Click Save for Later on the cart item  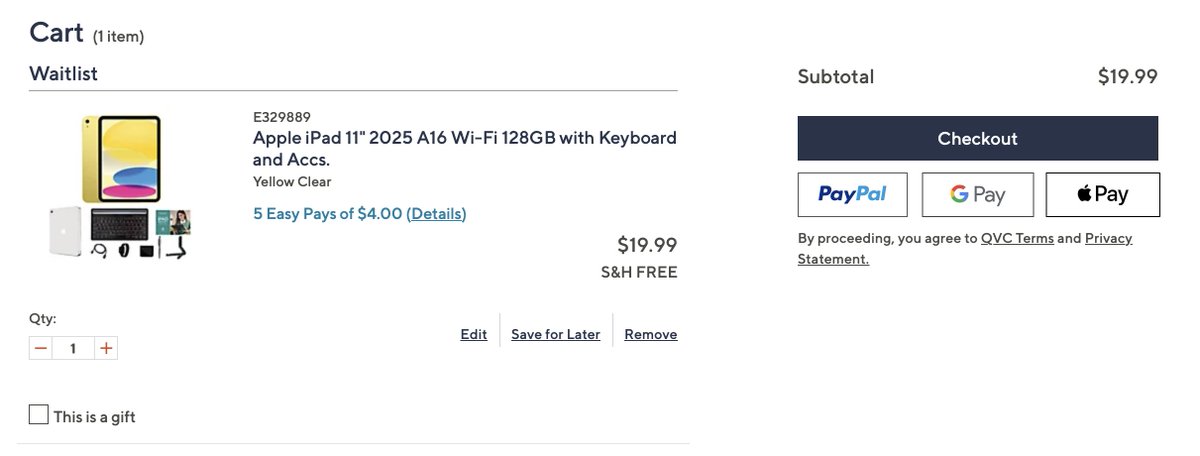click(x=555, y=335)
